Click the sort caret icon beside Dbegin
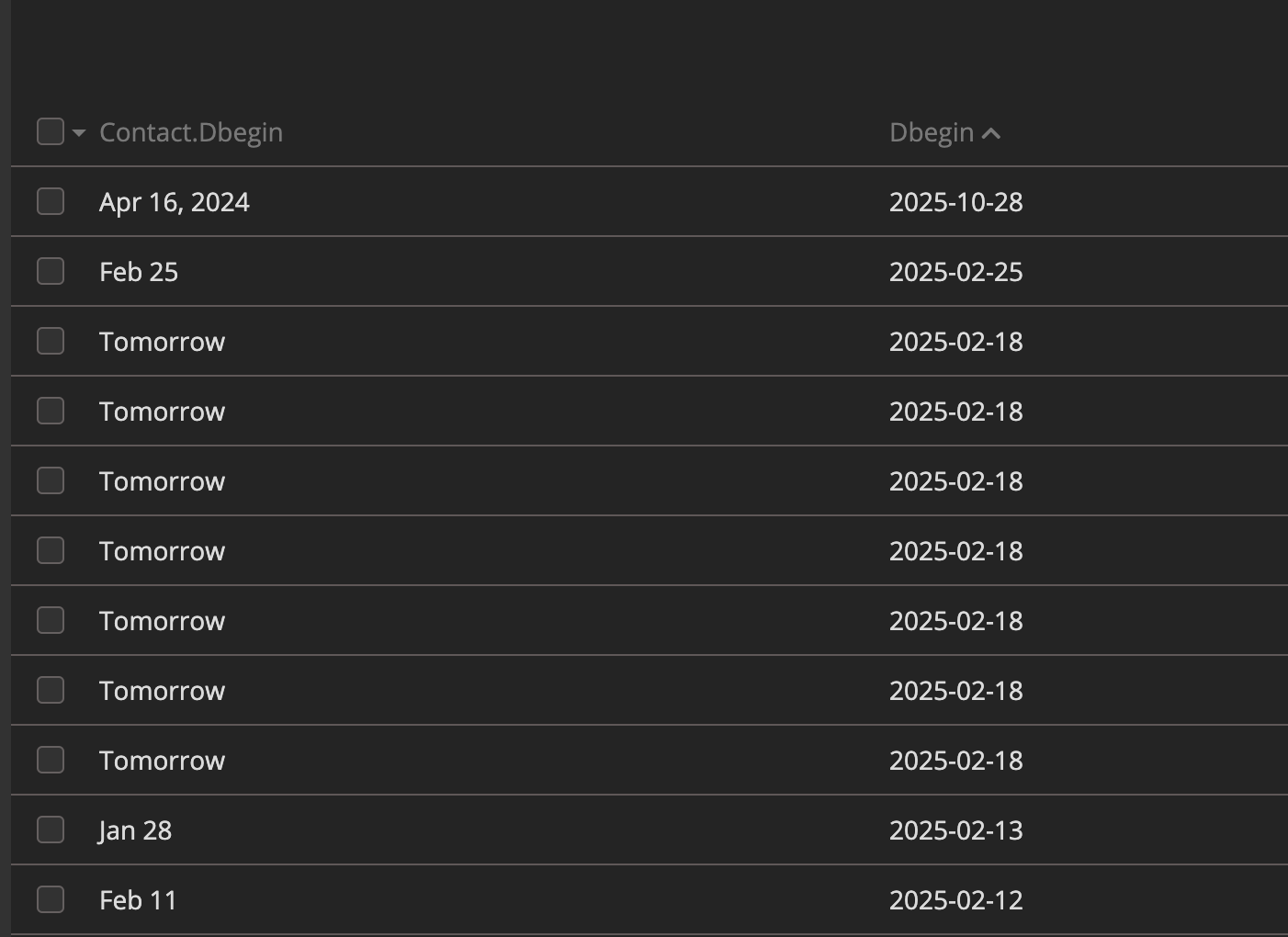The width and height of the screenshot is (1288, 937). 991,134
